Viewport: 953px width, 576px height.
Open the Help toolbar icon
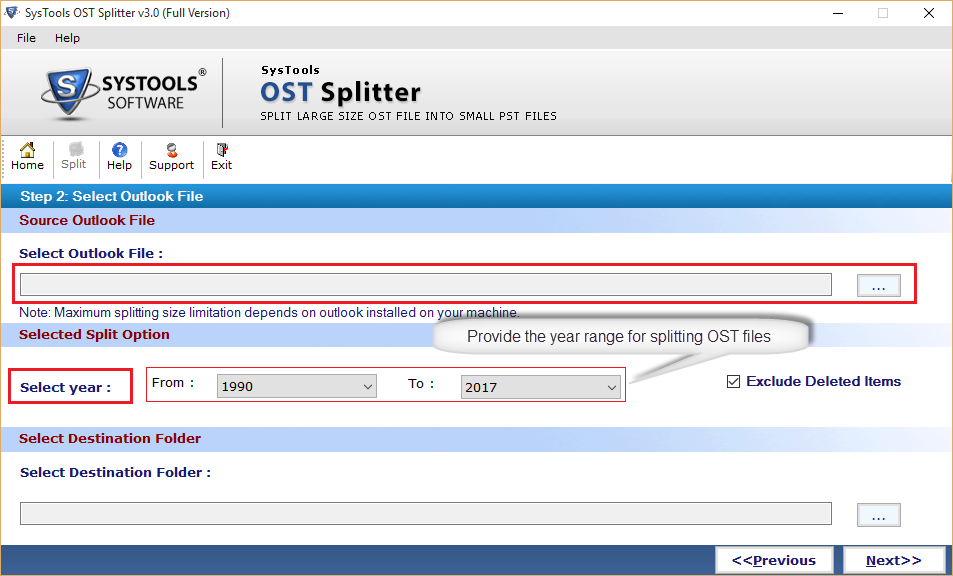point(119,157)
